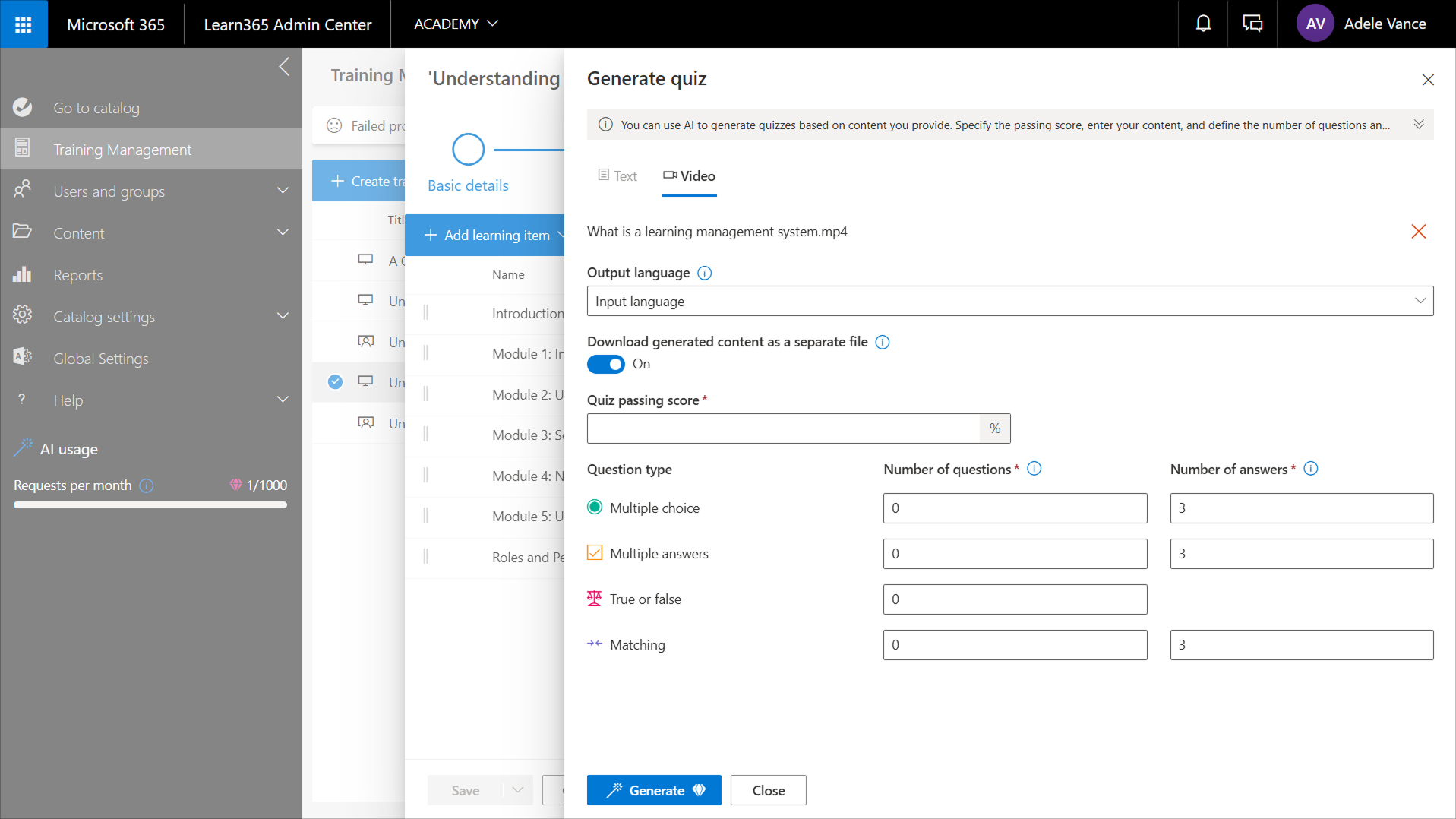Switch to the Text tab
This screenshot has width=1456, height=819.
coord(617,176)
